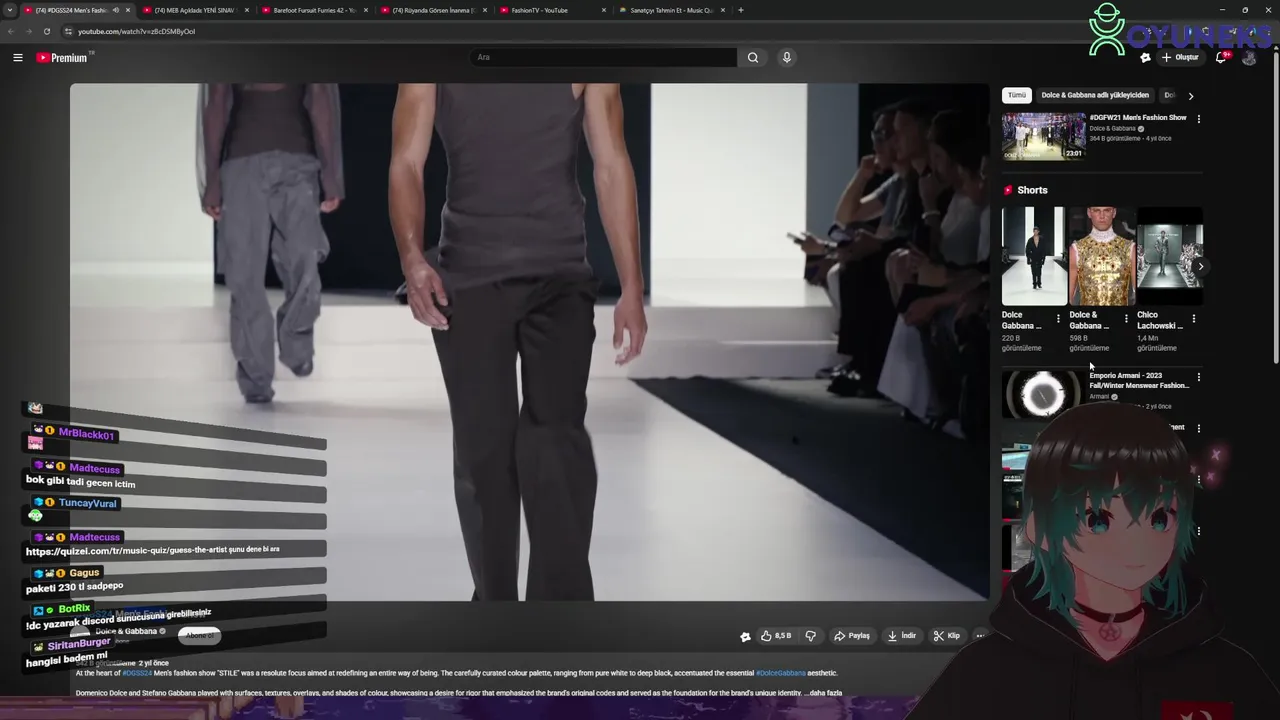Open first 'Dolce Gabbana' Short thumbnail

1034,256
